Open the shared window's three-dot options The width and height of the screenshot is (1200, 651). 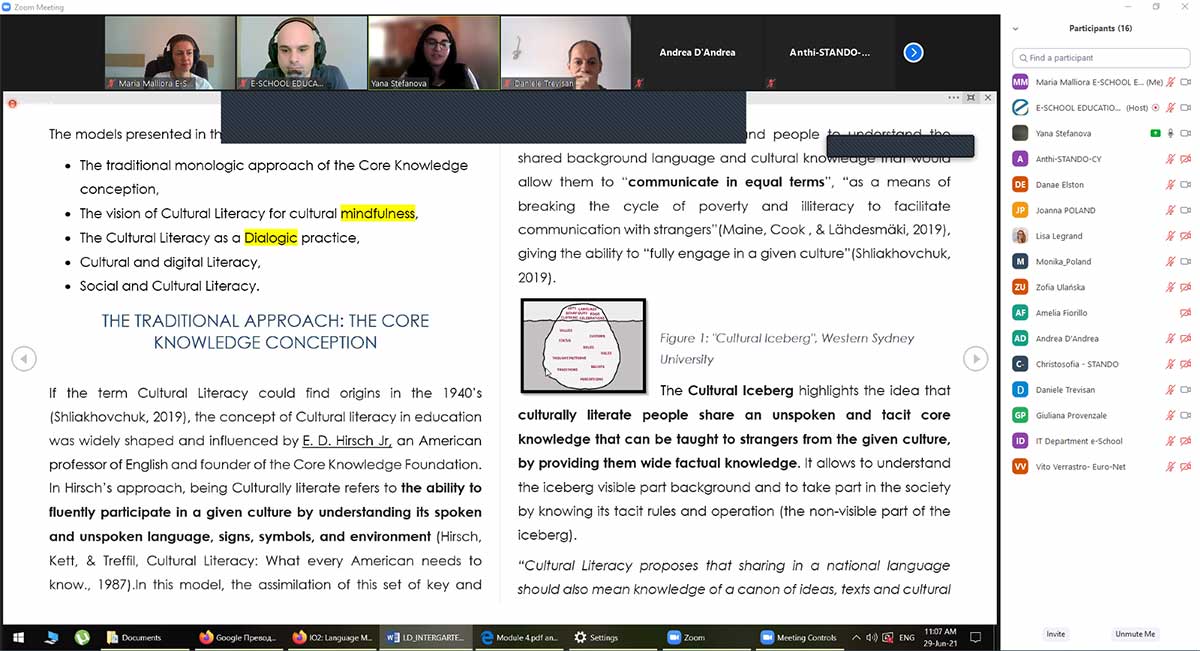coord(954,98)
